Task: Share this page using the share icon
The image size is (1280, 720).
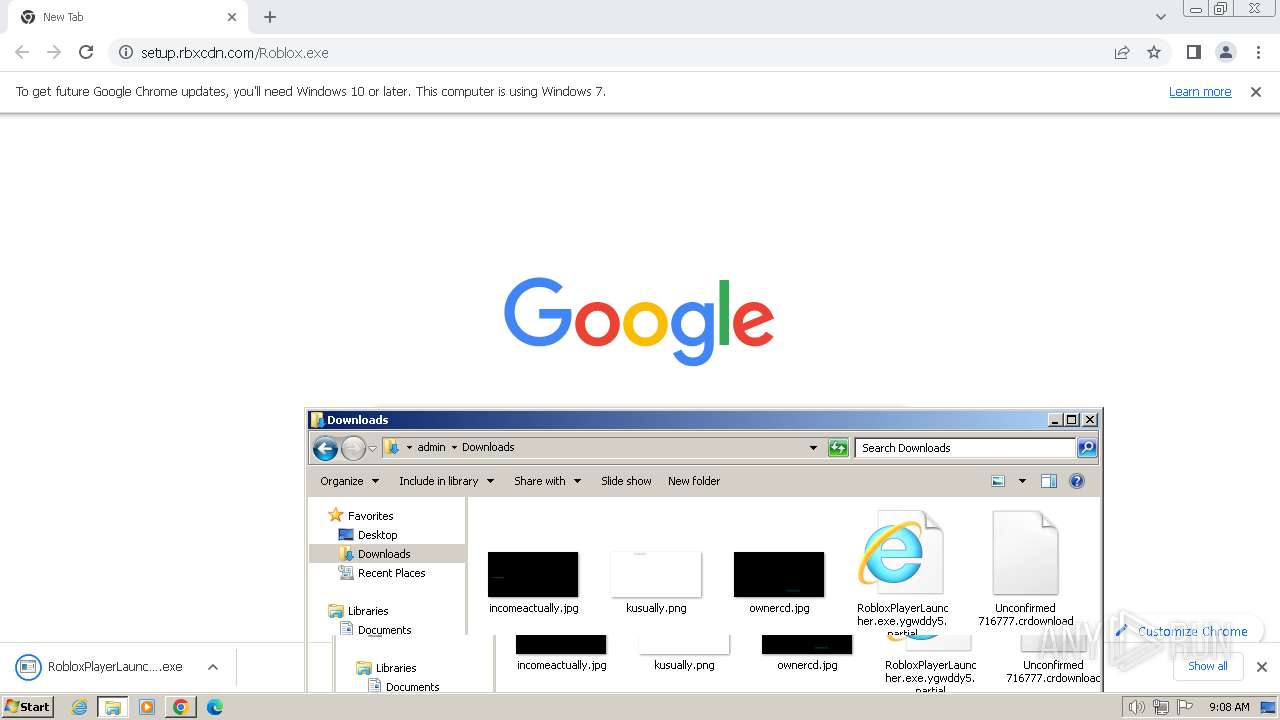Action: 1122,52
